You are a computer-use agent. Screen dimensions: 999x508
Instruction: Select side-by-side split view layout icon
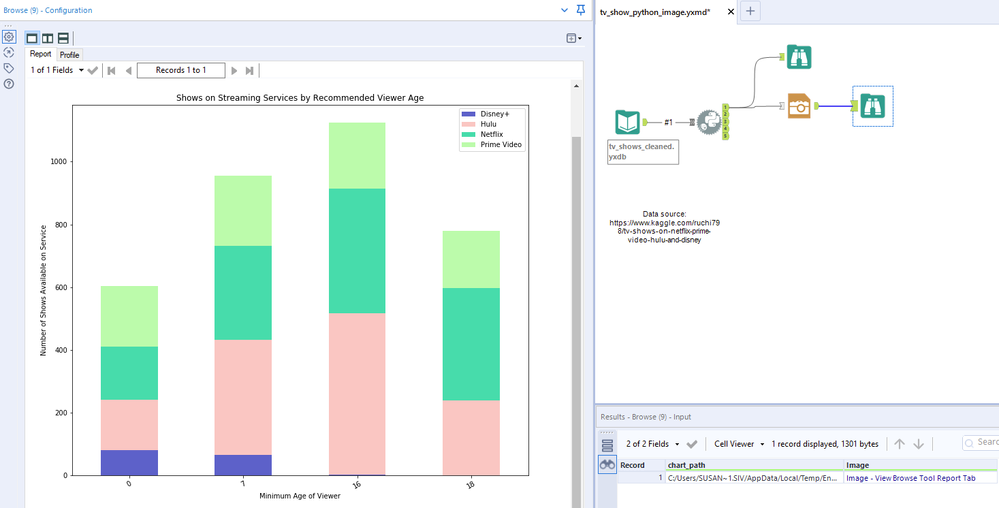click(x=48, y=38)
